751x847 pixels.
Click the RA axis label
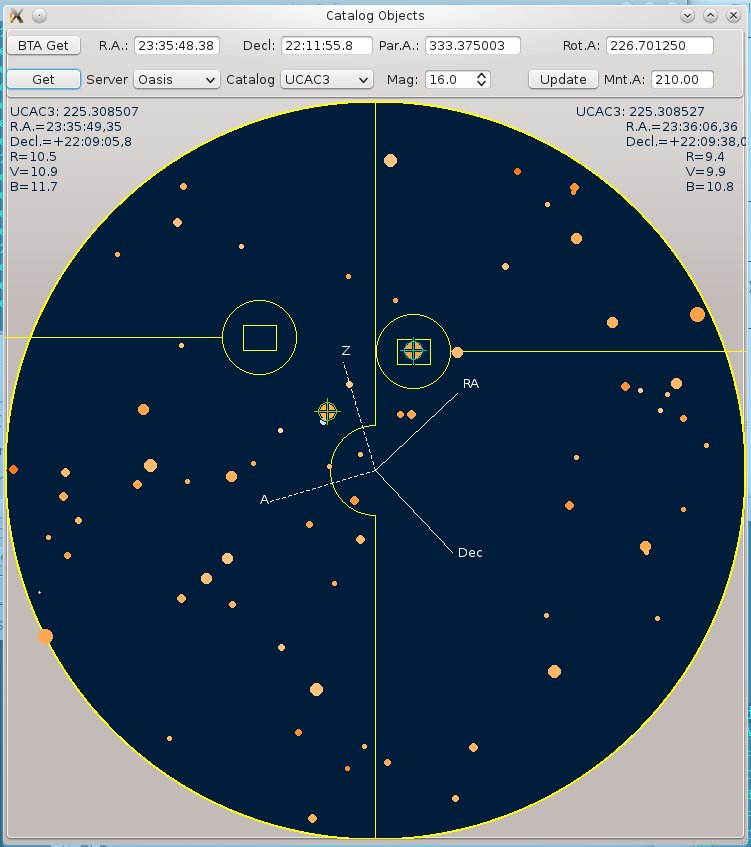coord(471,384)
